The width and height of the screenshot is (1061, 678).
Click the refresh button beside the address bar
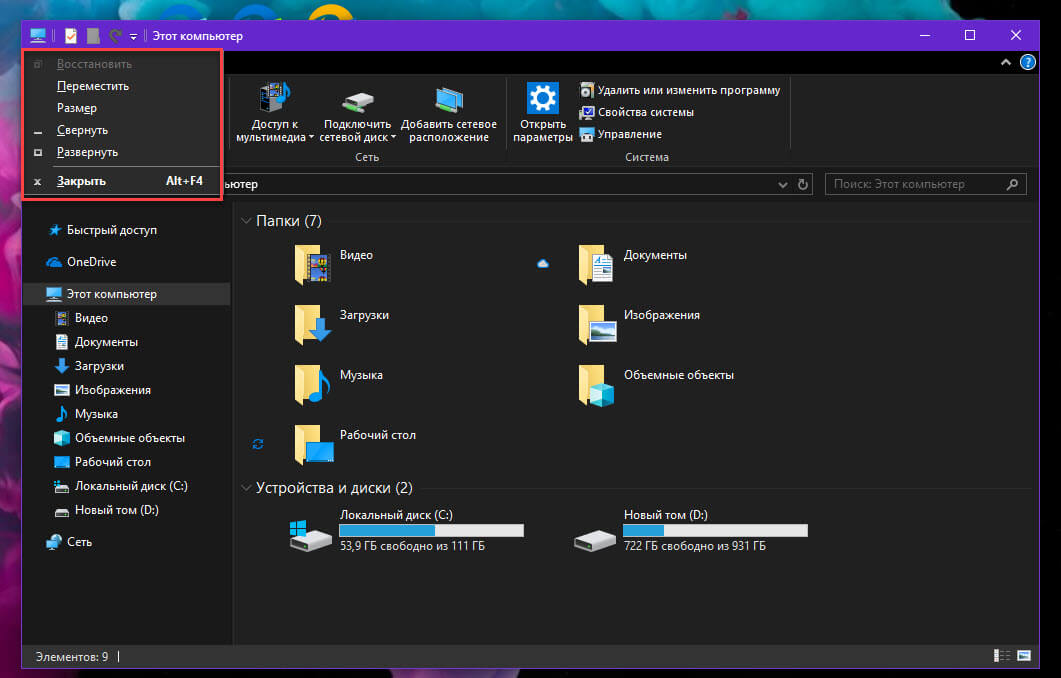click(x=803, y=184)
